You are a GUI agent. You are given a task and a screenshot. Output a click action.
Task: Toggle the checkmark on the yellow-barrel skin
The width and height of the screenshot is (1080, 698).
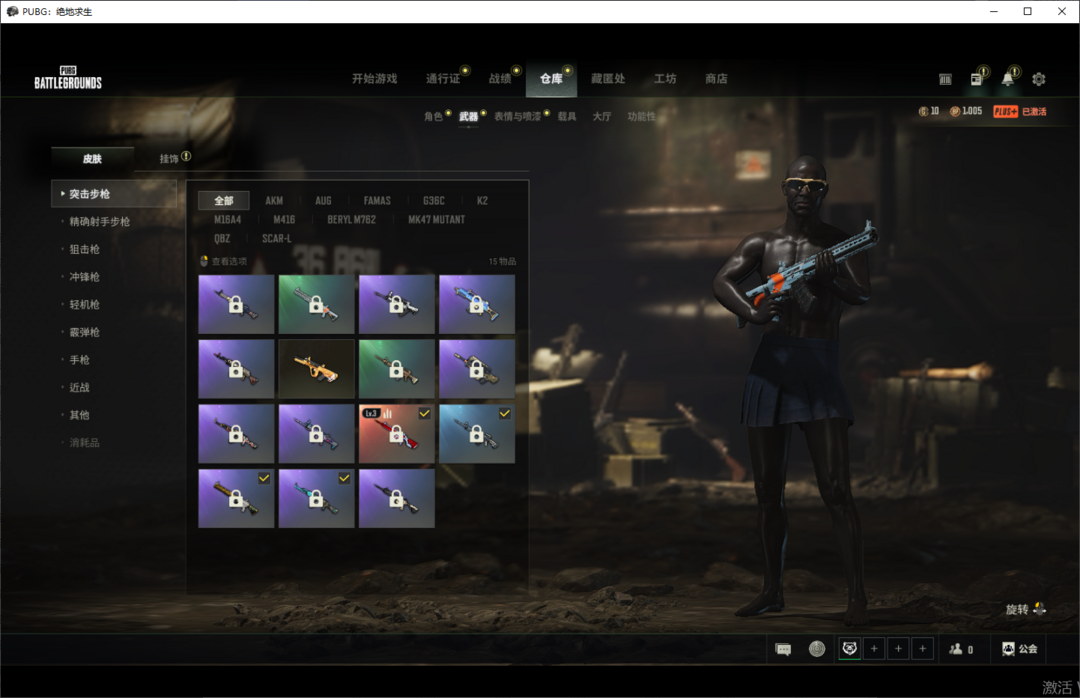[x=264, y=478]
